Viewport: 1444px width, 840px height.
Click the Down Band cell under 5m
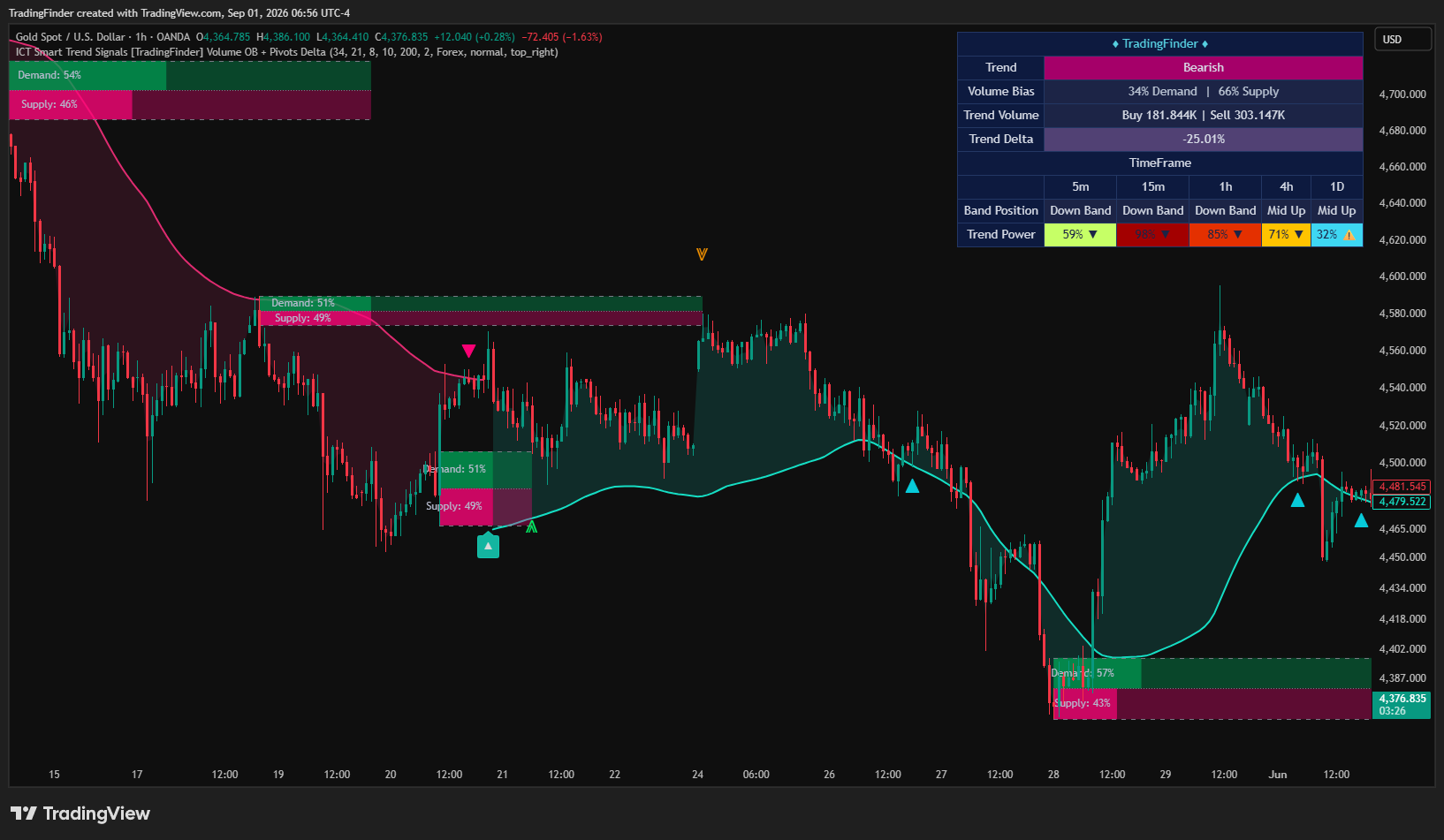click(1080, 211)
